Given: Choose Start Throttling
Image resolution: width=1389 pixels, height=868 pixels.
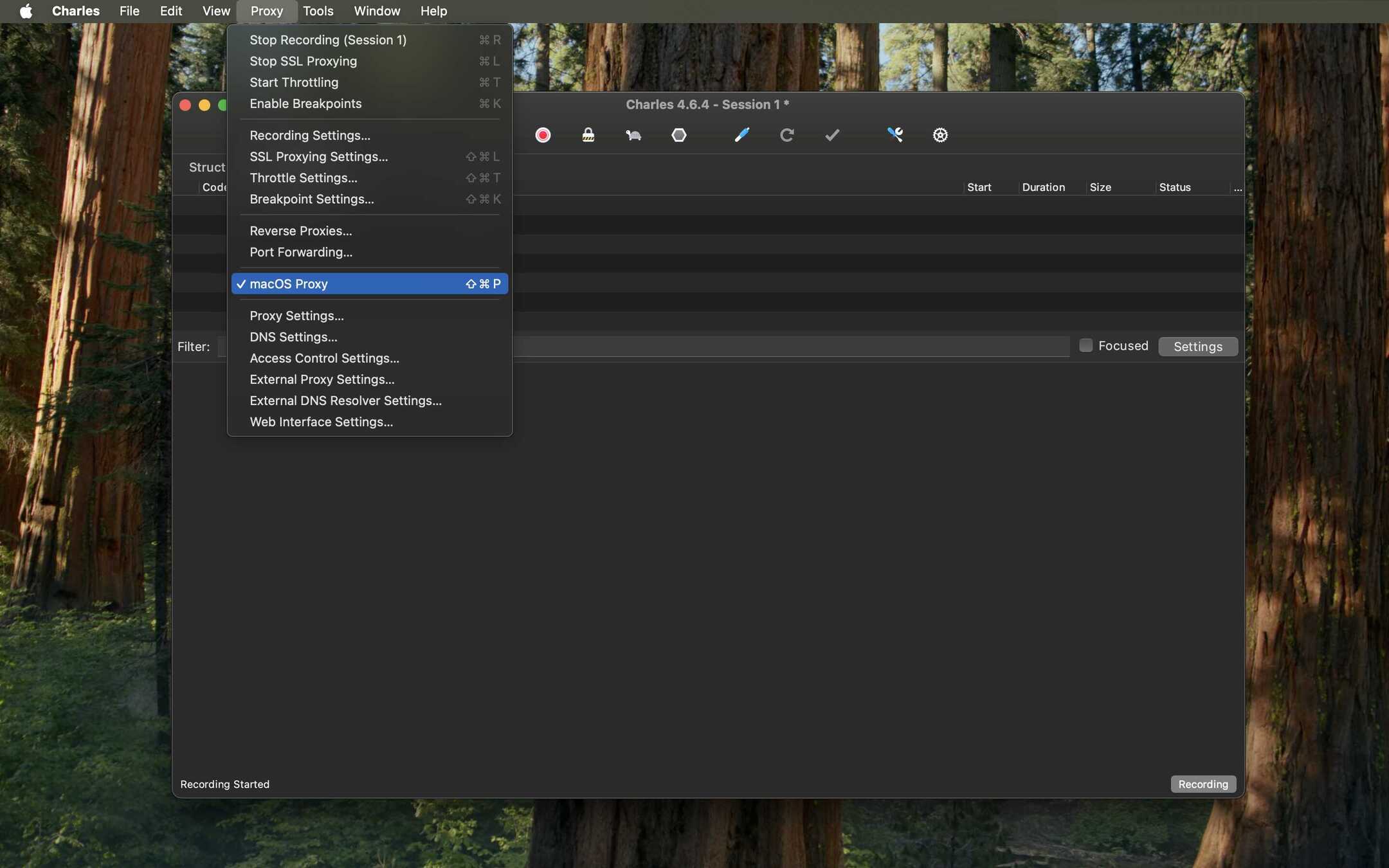Looking at the screenshot, I should [x=370, y=82].
